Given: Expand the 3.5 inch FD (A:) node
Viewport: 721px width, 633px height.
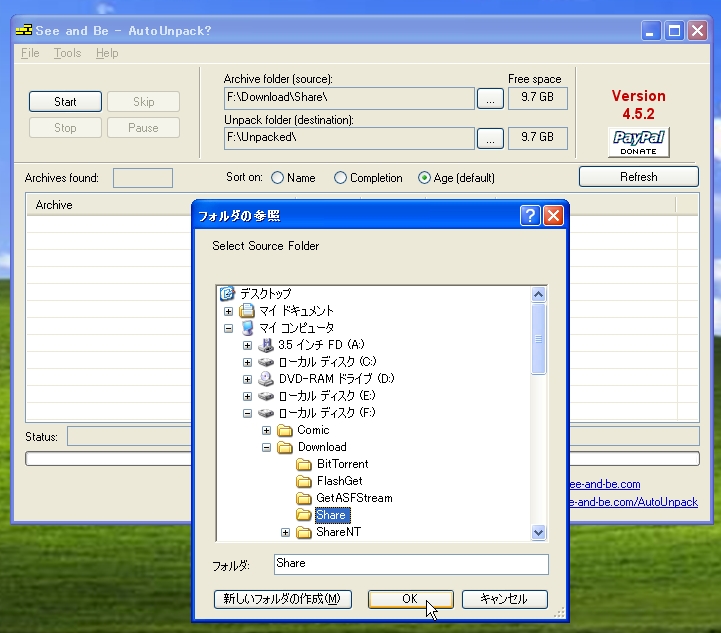Looking at the screenshot, I should tap(247, 345).
